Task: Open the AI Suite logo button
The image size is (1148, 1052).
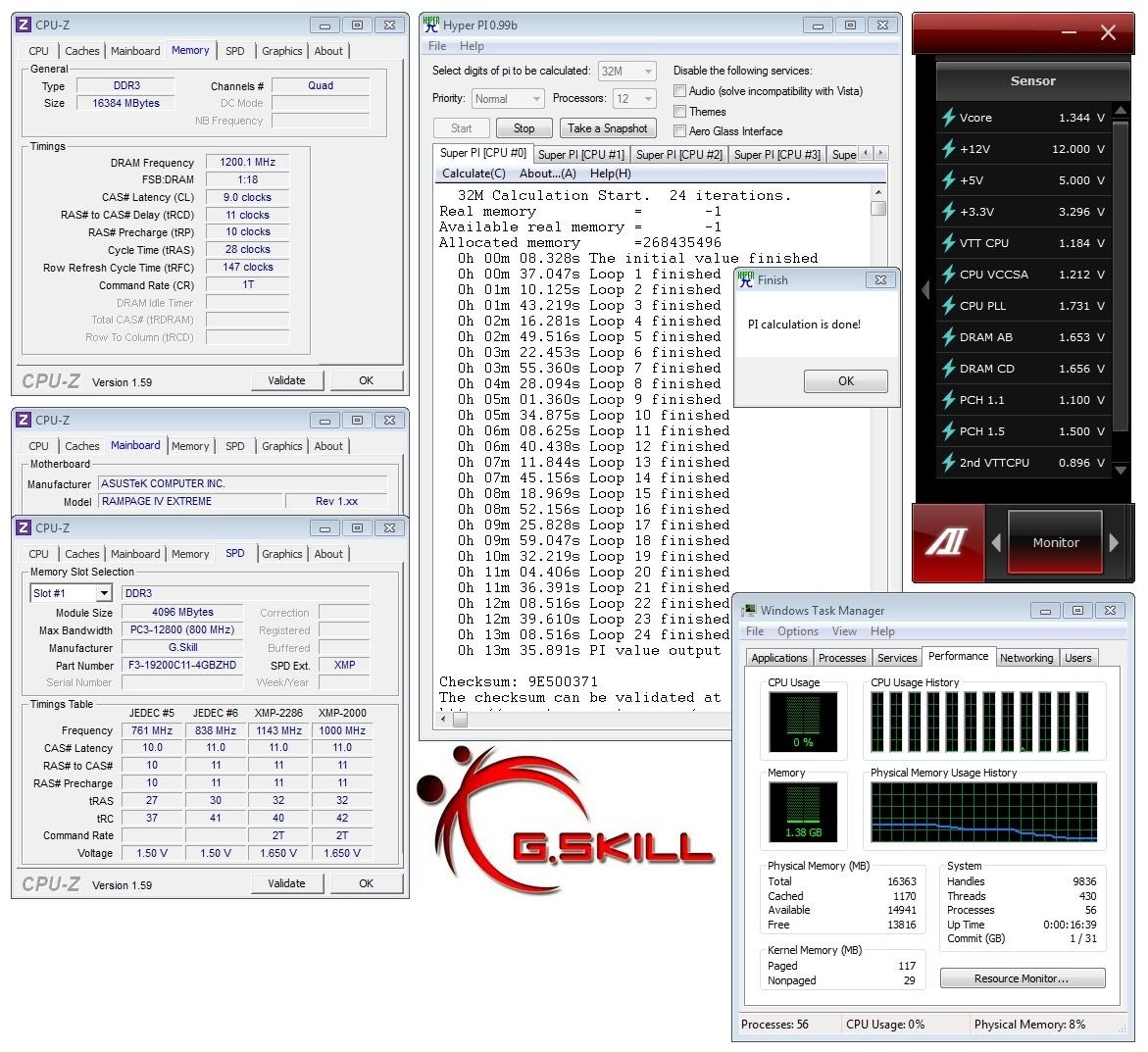Action: click(948, 542)
